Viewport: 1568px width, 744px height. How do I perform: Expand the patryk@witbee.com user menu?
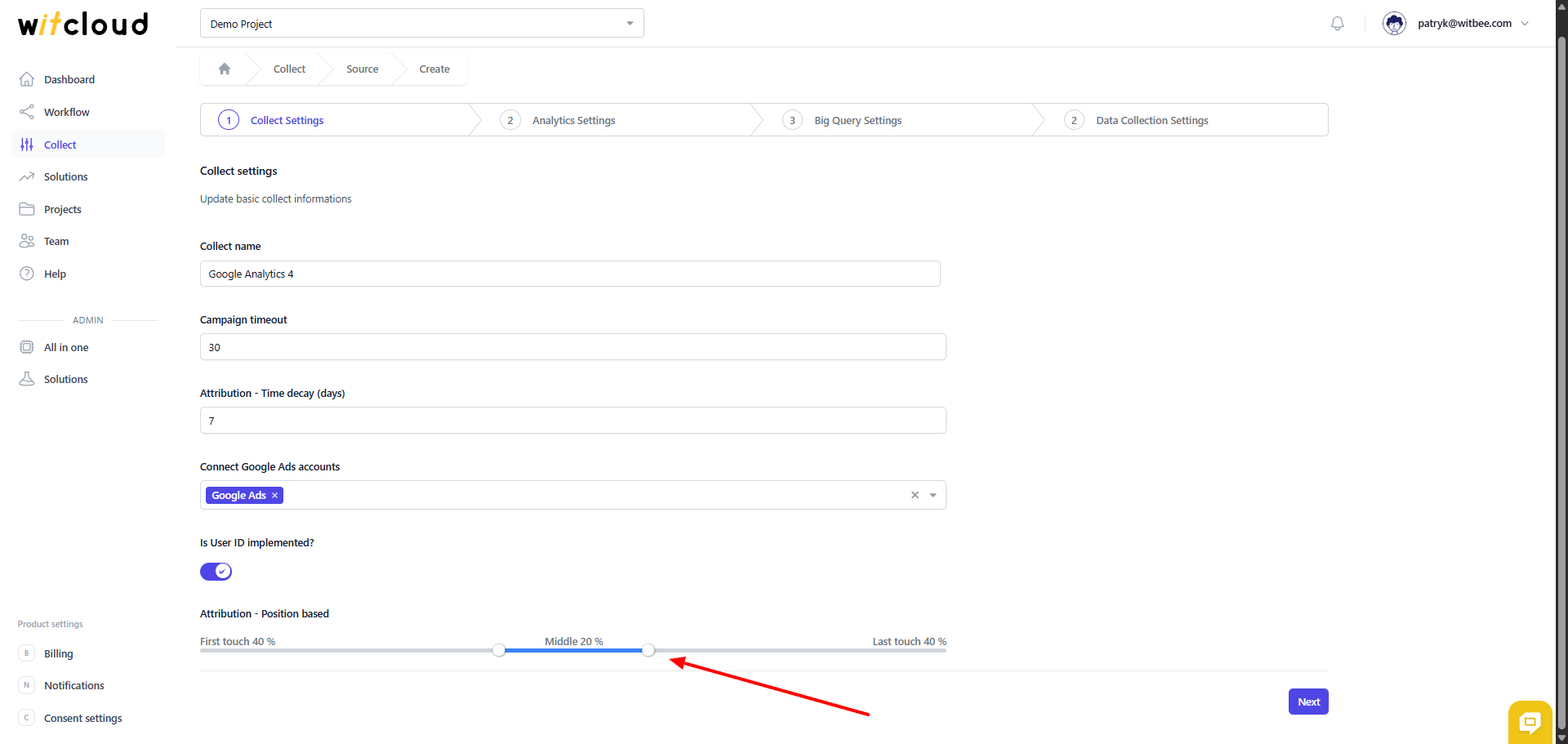click(x=1525, y=24)
